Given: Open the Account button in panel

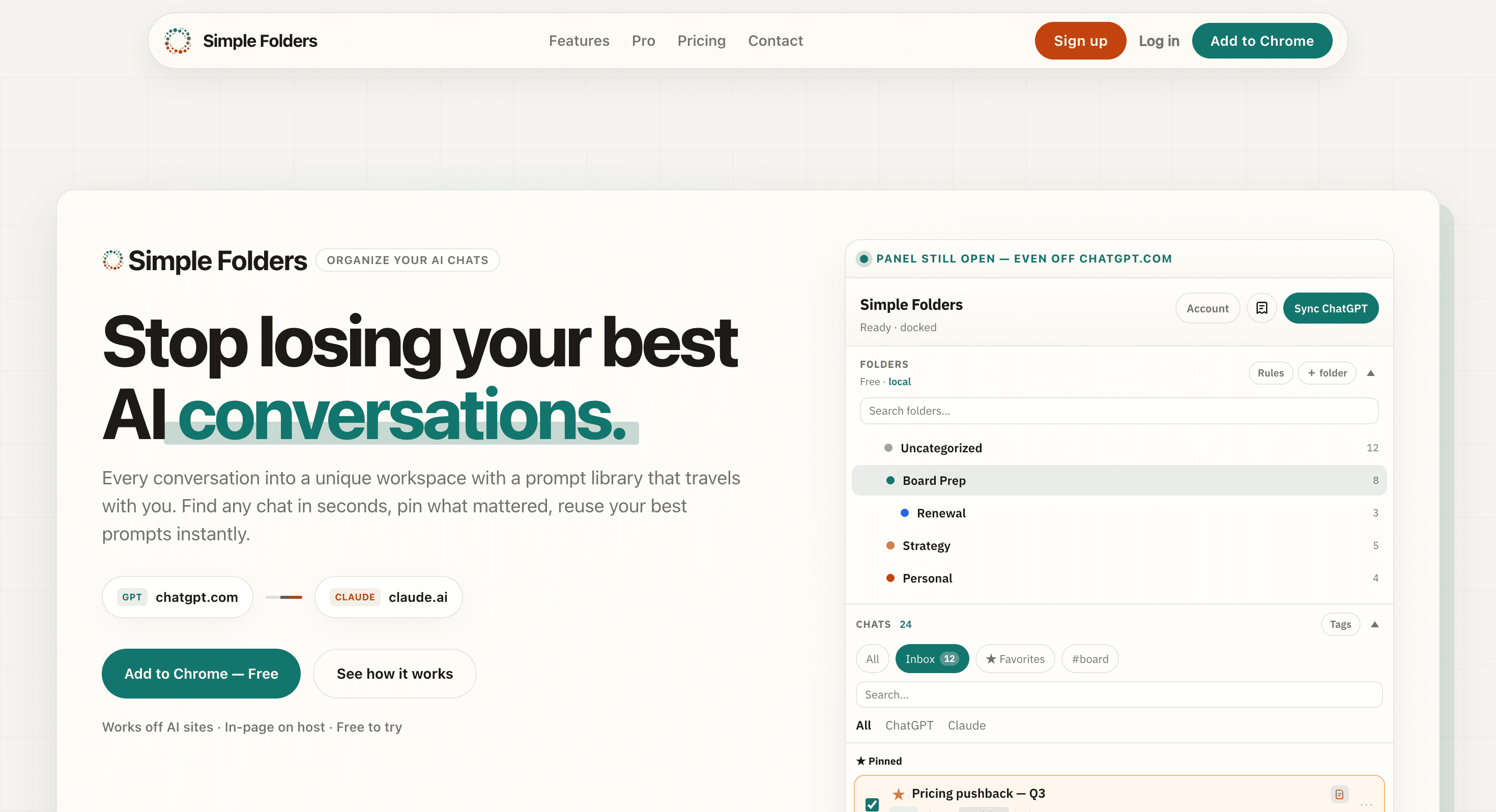Looking at the screenshot, I should [1207, 308].
